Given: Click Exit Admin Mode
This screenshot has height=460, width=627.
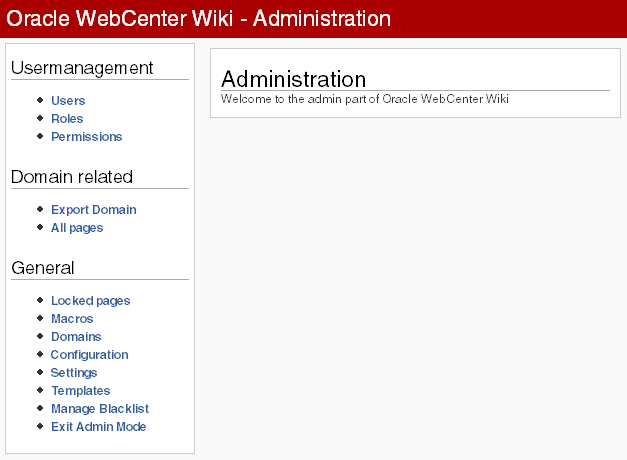Looking at the screenshot, I should 98,426.
